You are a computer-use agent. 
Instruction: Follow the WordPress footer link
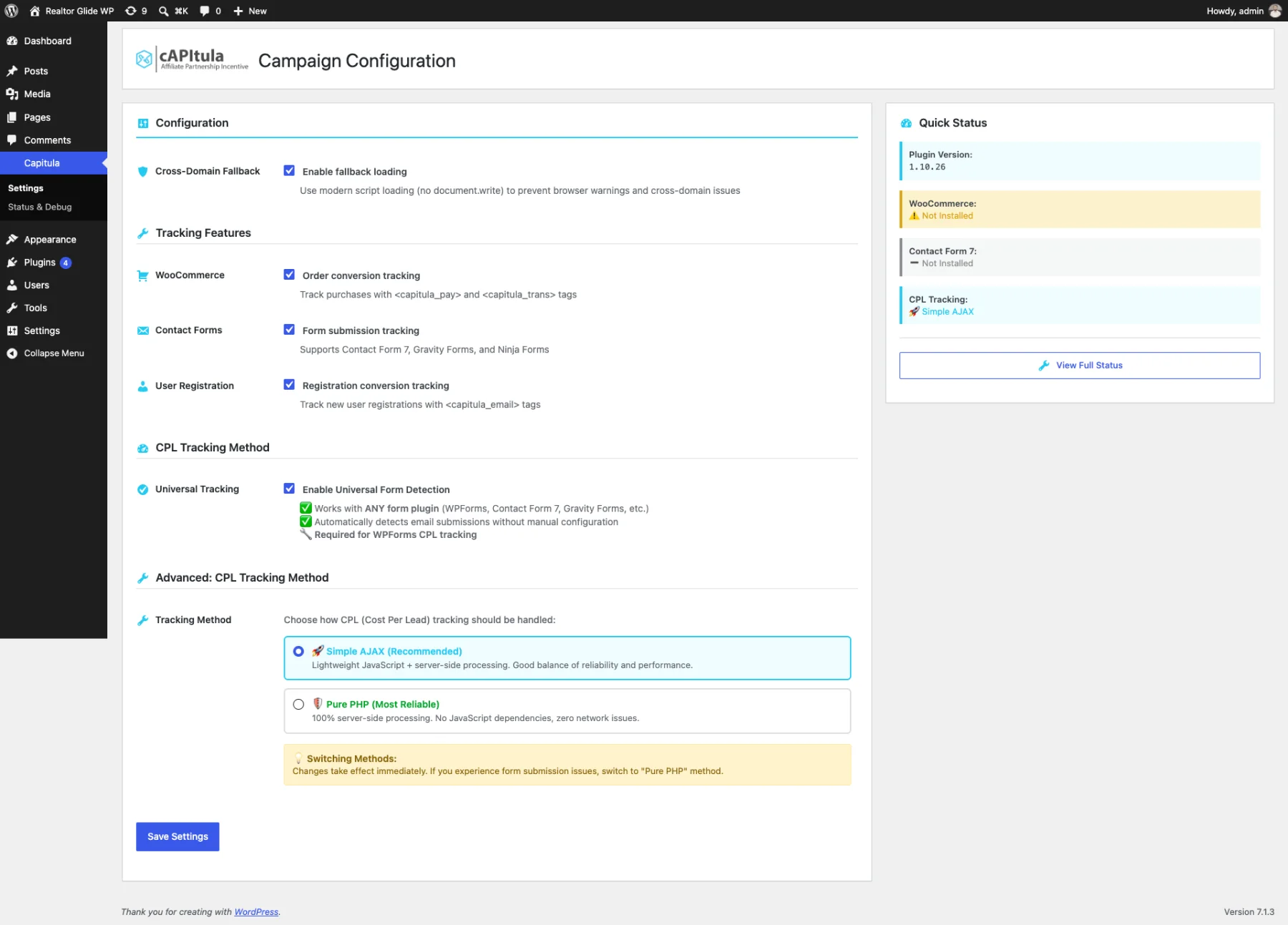coord(256,912)
